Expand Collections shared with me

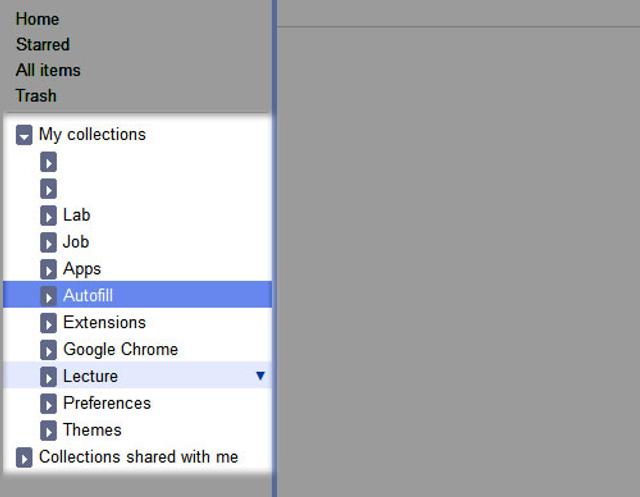(x=25, y=458)
